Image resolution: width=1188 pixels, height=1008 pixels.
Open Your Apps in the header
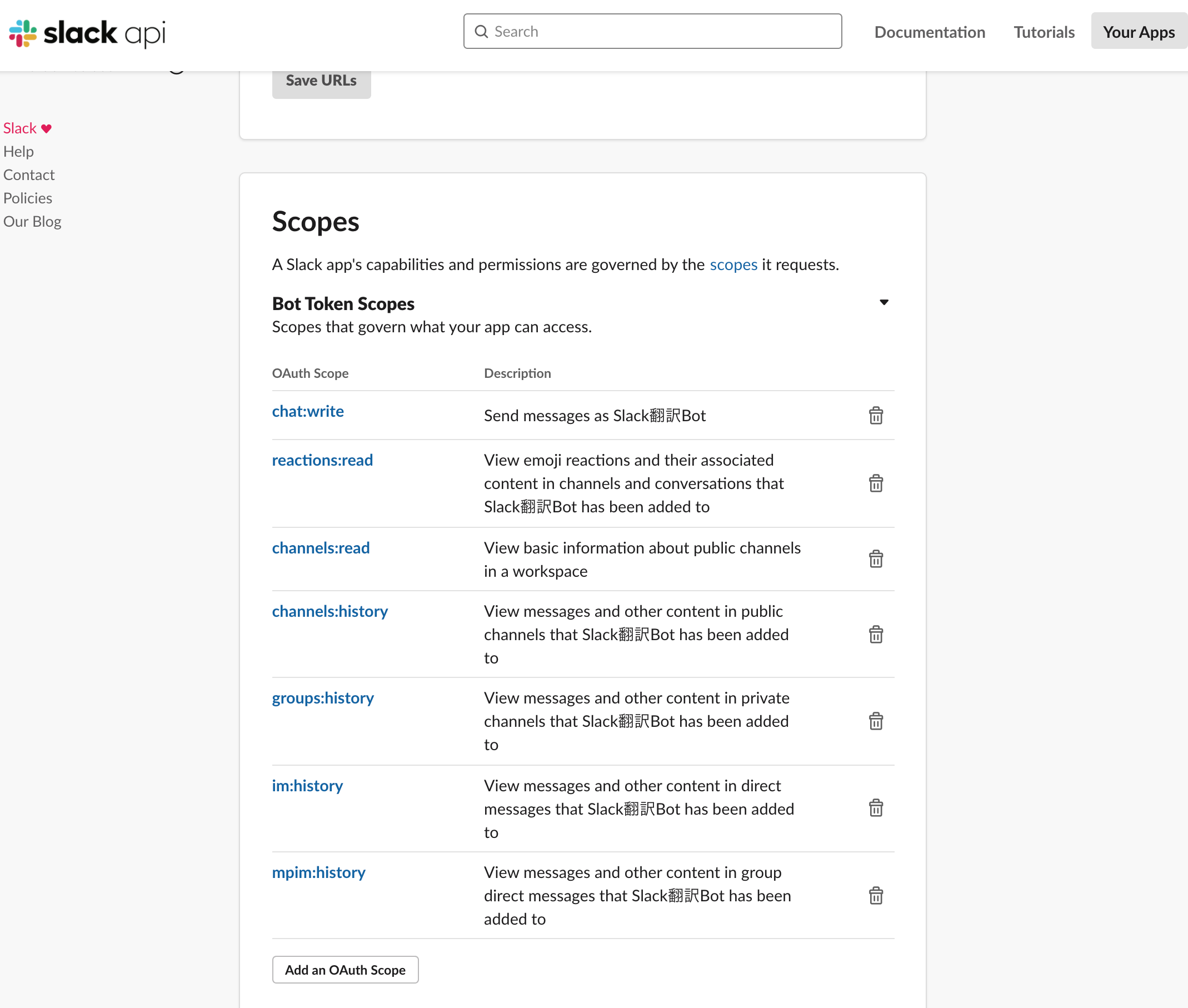pyautogui.click(x=1139, y=32)
